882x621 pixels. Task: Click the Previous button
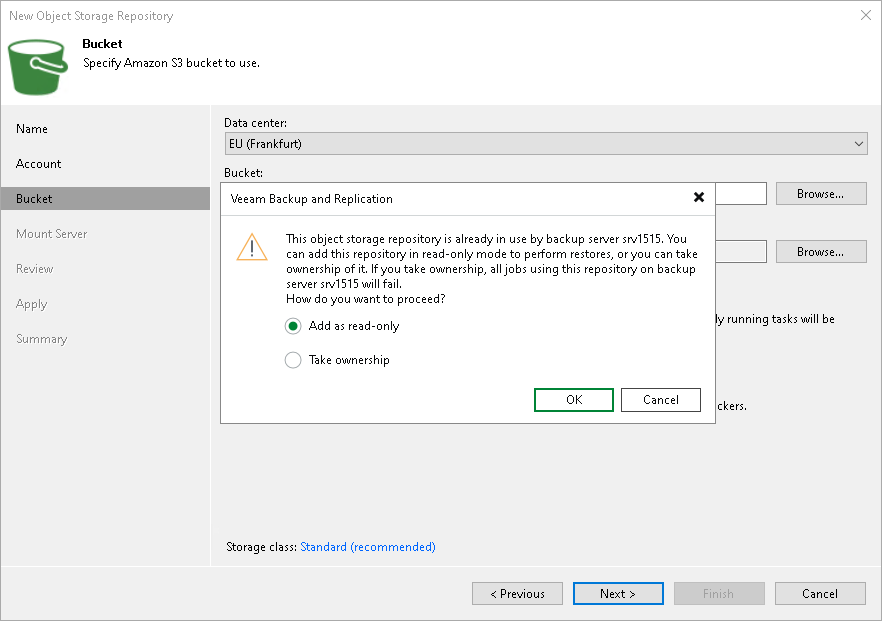[x=518, y=594]
